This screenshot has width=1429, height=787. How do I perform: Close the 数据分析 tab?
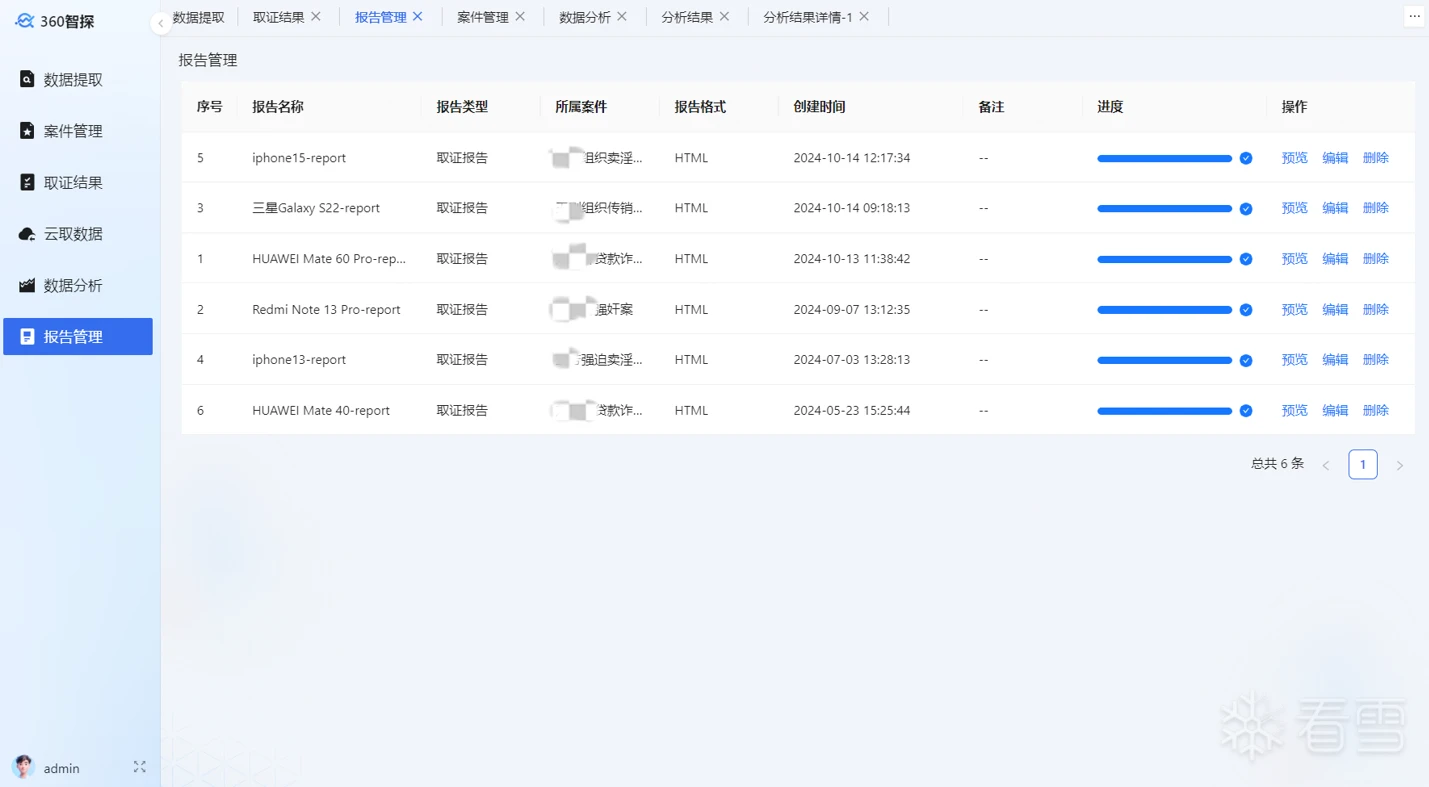[622, 17]
